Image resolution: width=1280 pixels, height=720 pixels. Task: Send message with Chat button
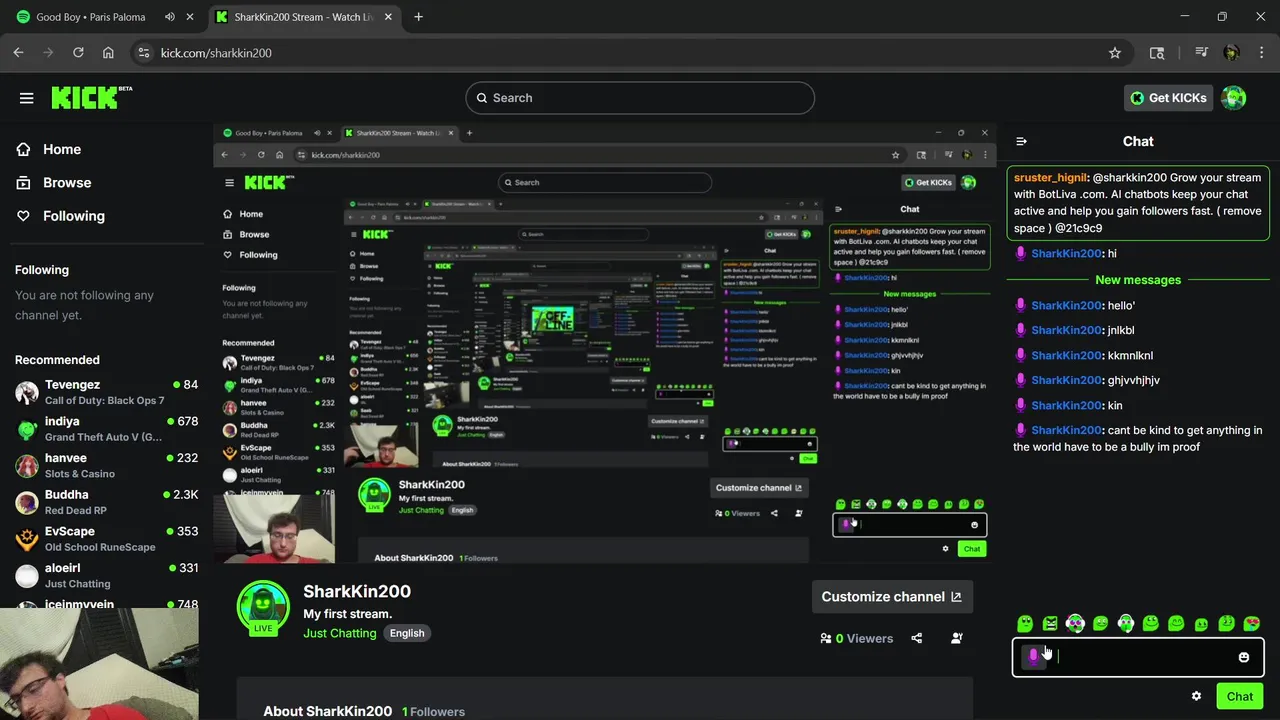point(1240,696)
